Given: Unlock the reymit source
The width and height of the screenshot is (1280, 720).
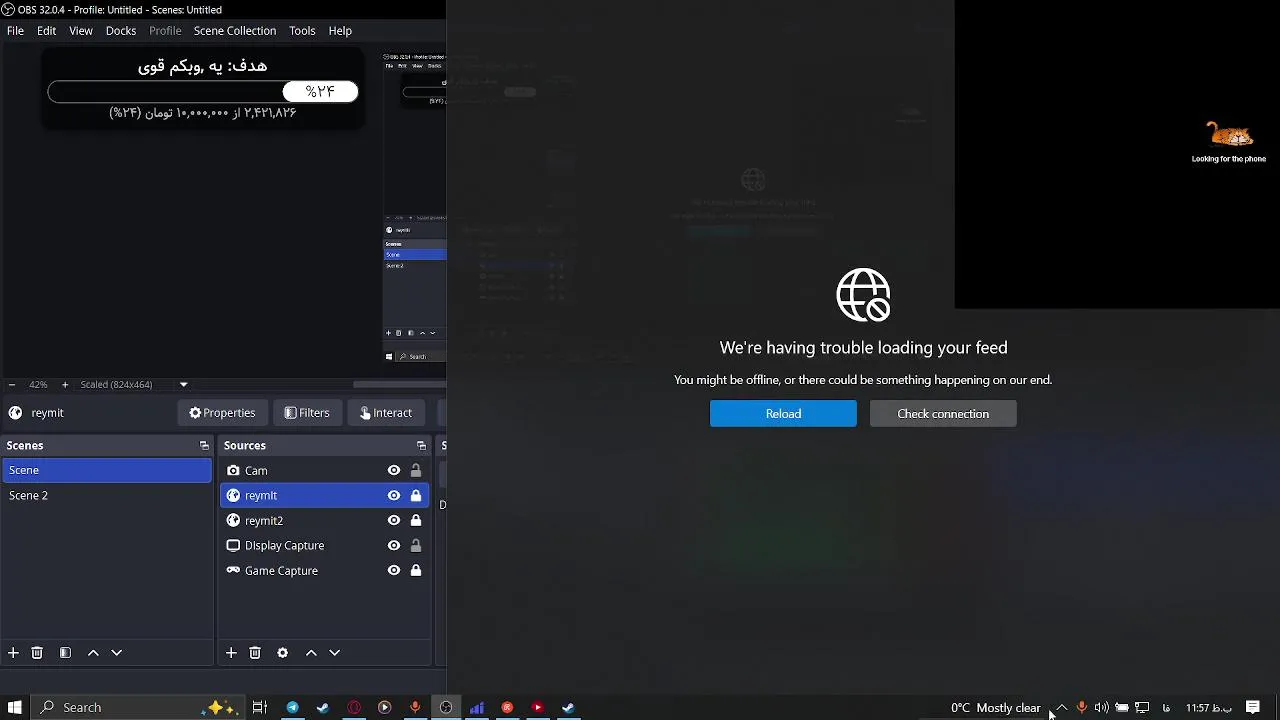Looking at the screenshot, I should tap(416, 496).
